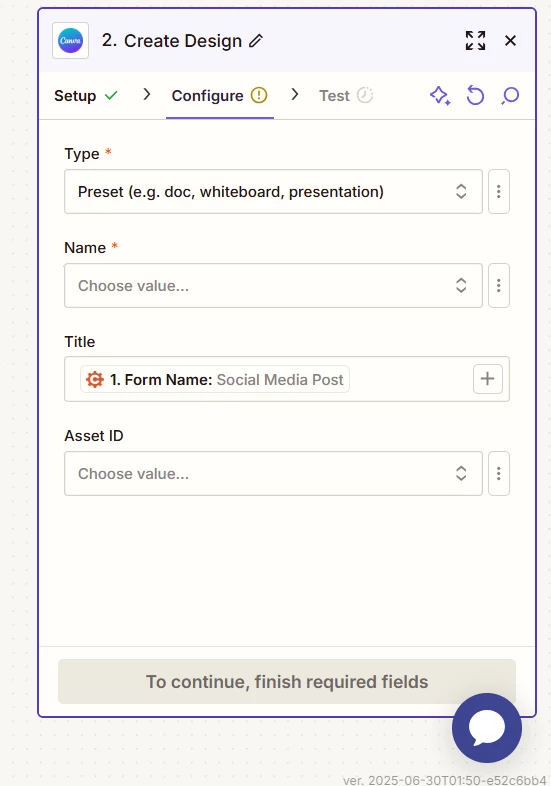
Task: Click the Canva app icon
Action: coord(71,41)
